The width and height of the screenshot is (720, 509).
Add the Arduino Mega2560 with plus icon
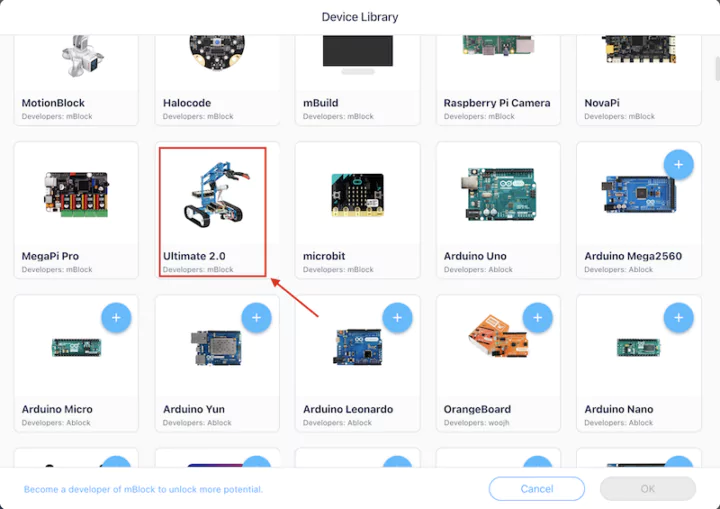coord(678,164)
